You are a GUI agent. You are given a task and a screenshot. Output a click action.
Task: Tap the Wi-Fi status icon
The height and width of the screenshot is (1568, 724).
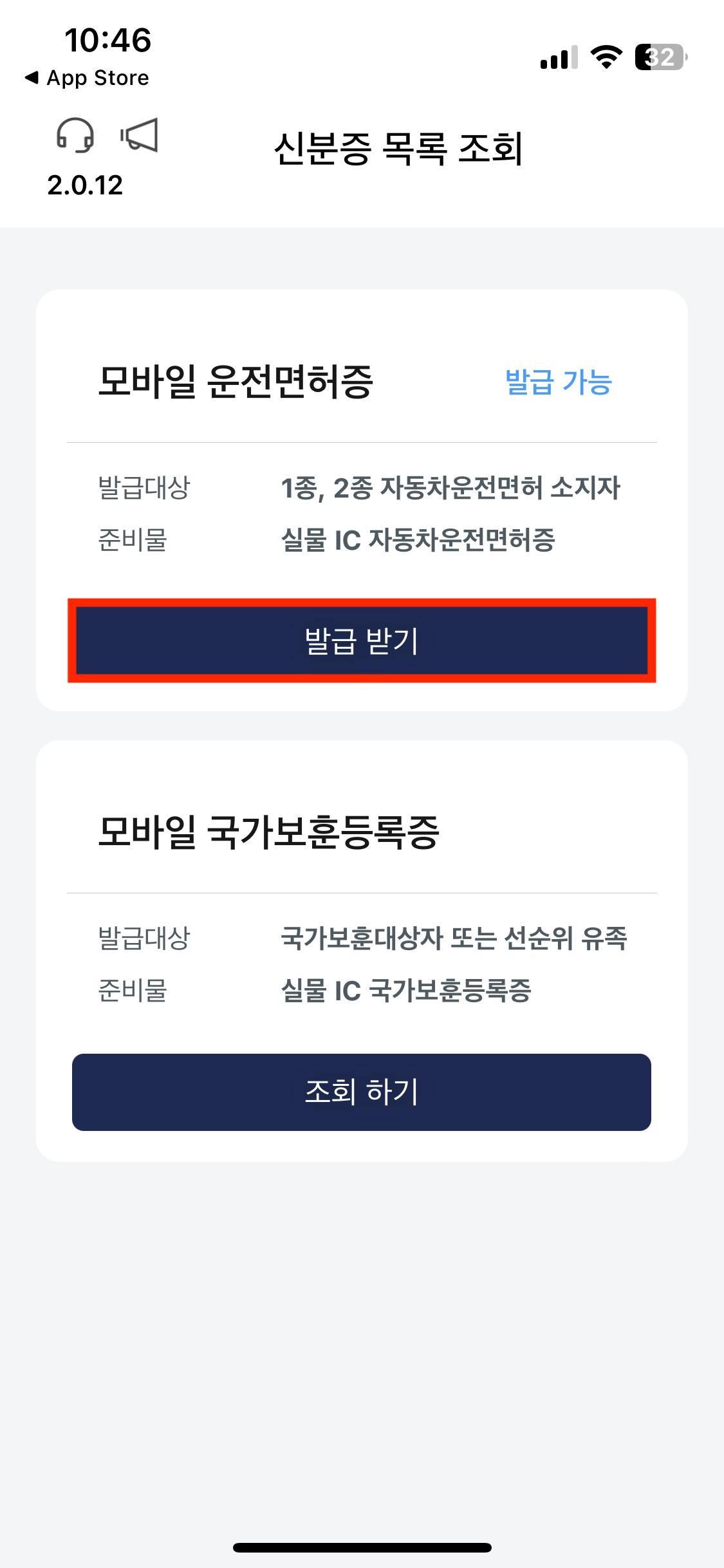point(605,57)
